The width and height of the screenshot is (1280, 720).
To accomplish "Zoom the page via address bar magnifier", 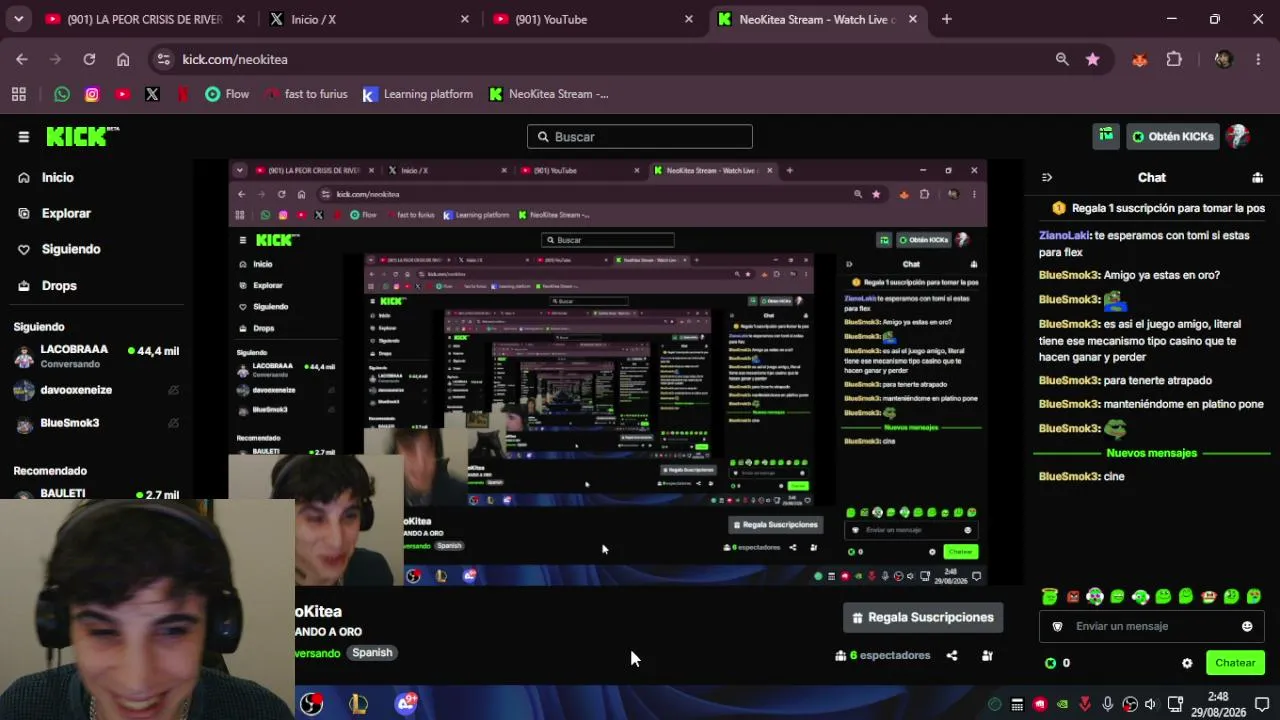I will pyautogui.click(x=1062, y=59).
